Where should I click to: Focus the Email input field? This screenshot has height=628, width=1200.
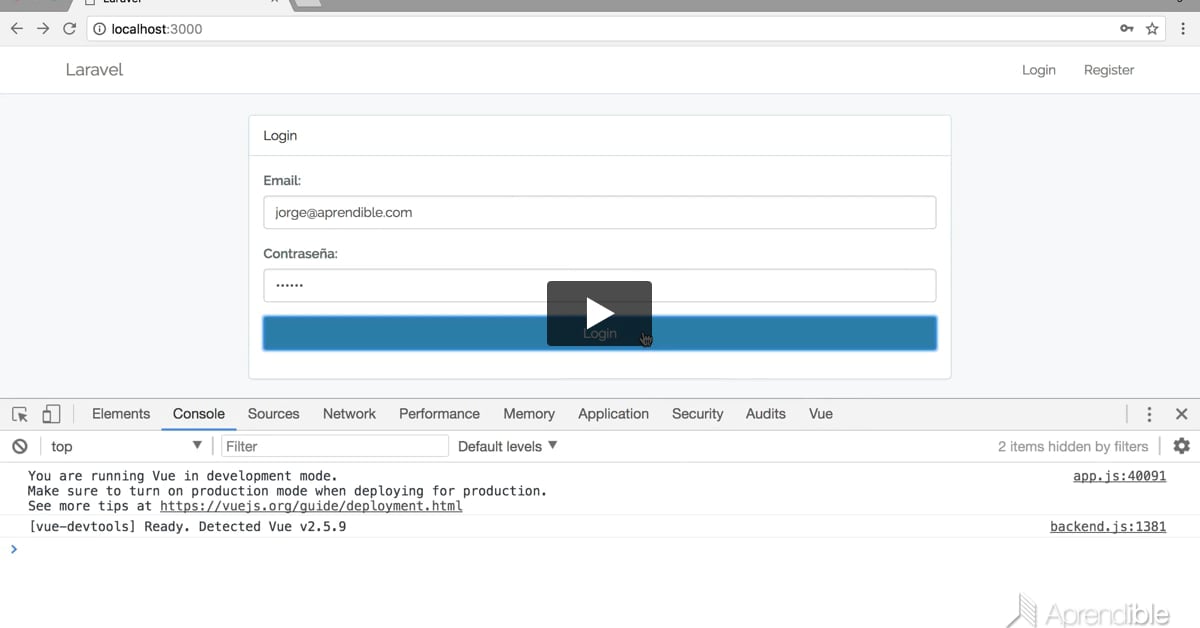pos(599,212)
